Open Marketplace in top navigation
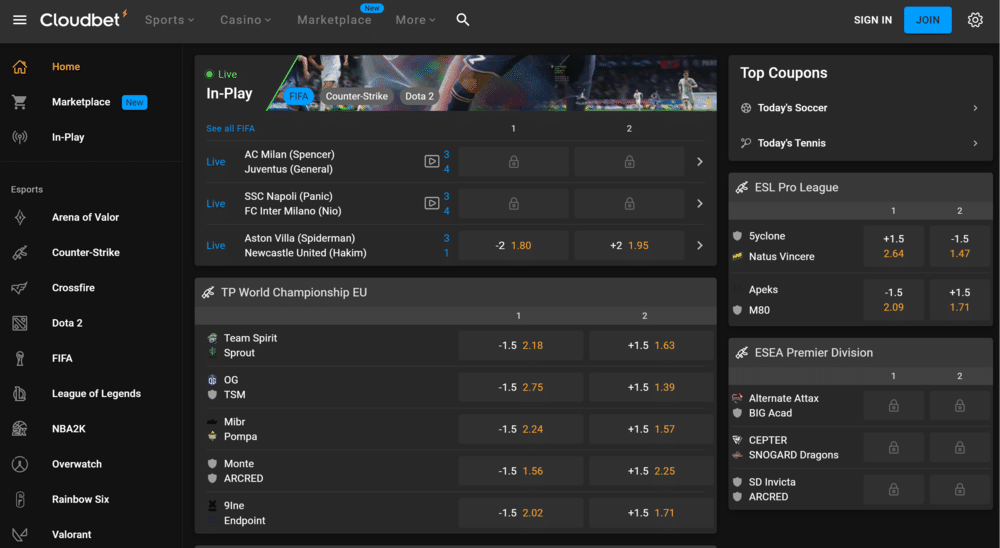 click(334, 20)
